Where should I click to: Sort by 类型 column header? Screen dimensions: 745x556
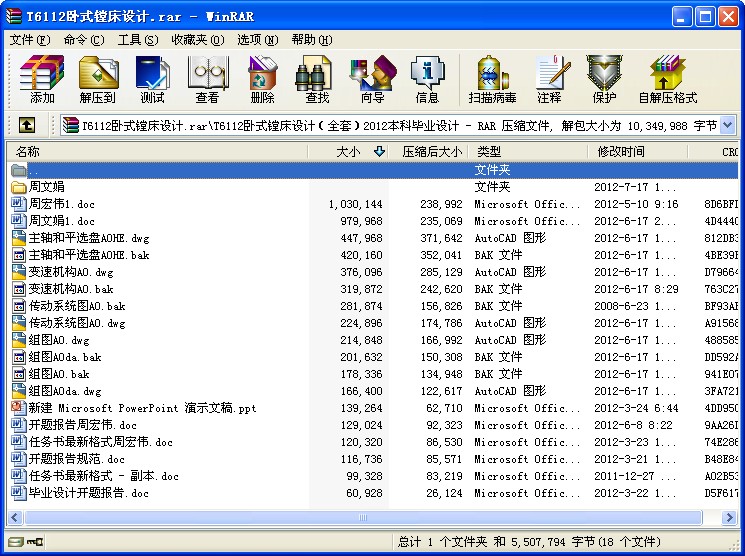528,152
